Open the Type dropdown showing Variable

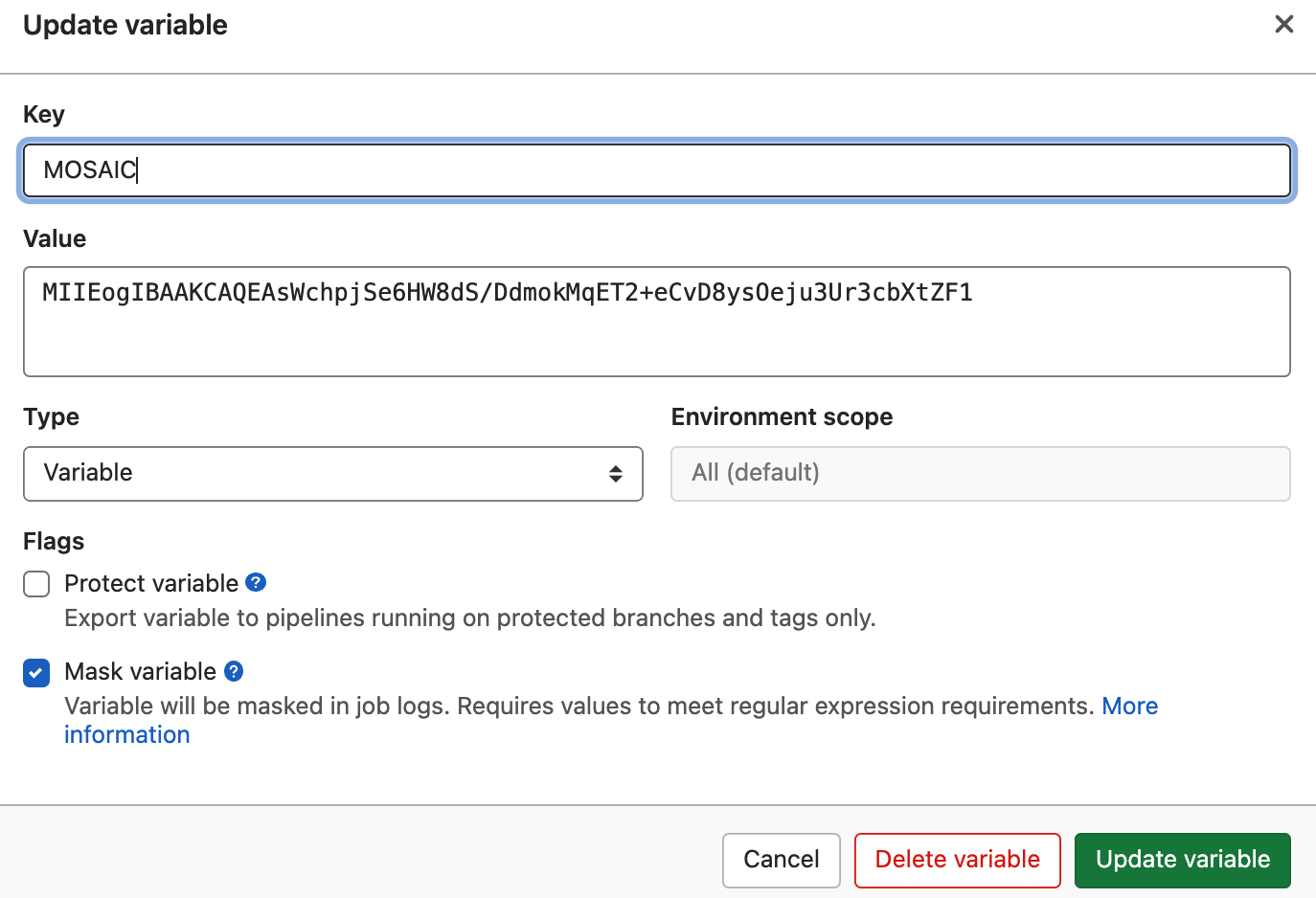(x=332, y=474)
